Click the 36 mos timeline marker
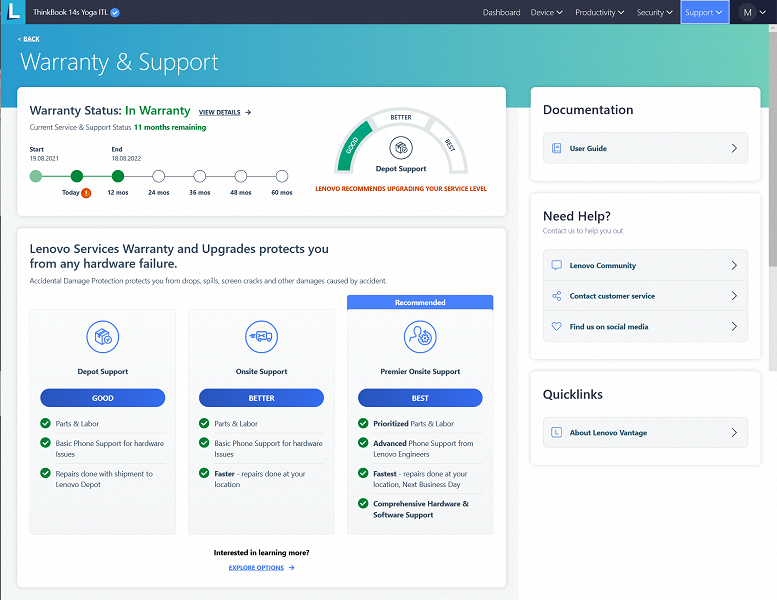The image size is (777, 600). tap(200, 176)
